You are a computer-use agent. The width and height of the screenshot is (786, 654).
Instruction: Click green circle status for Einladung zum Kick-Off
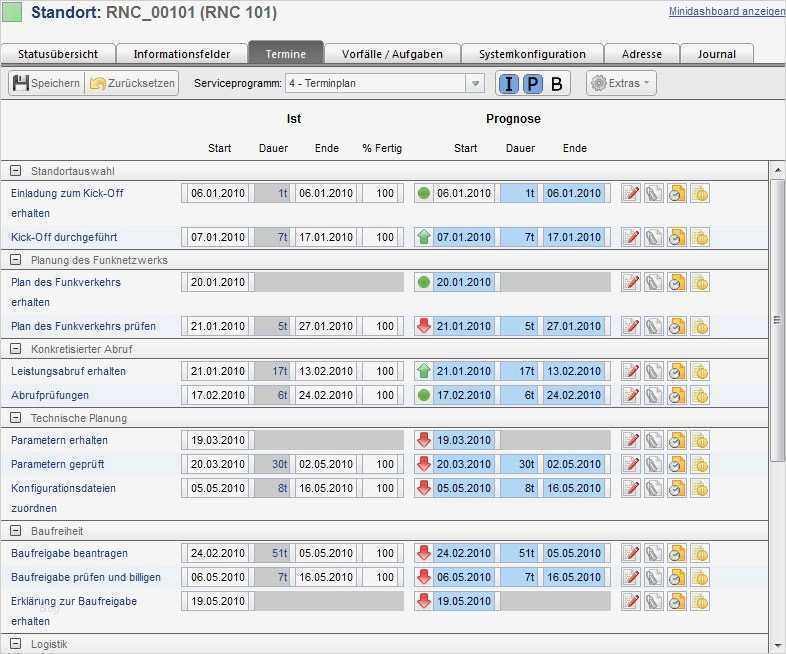423,193
